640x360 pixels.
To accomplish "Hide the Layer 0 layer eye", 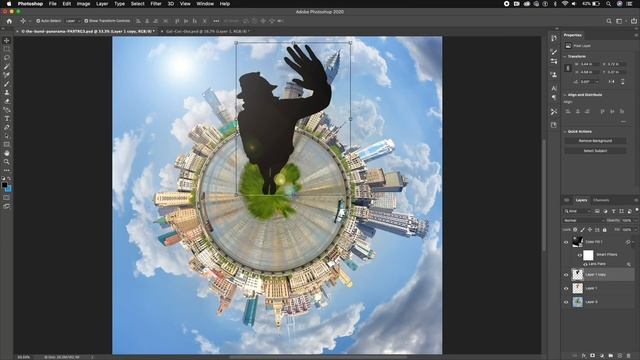I will [566, 302].
